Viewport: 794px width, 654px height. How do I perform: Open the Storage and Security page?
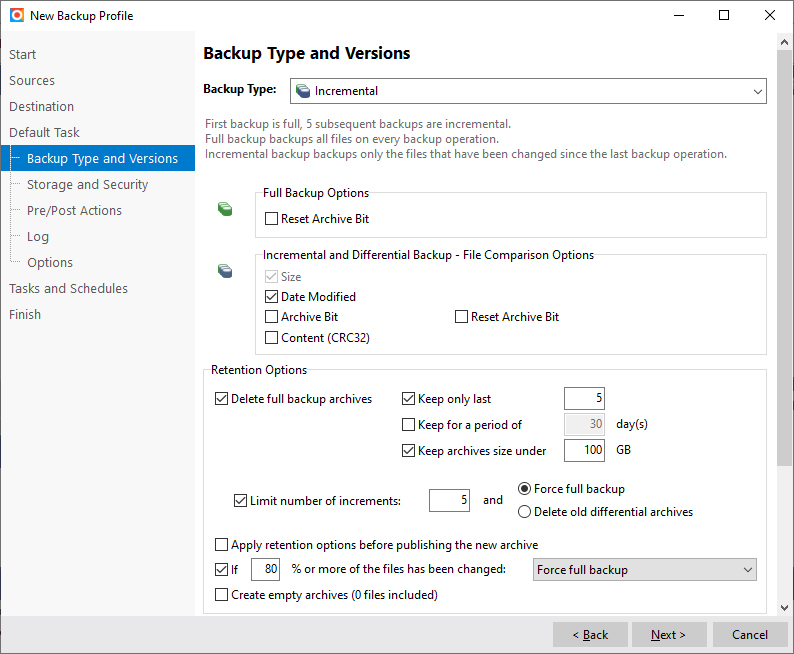87,185
